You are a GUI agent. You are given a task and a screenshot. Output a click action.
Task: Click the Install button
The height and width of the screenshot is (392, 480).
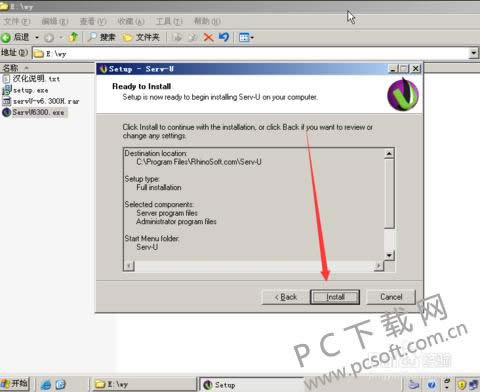[335, 297]
